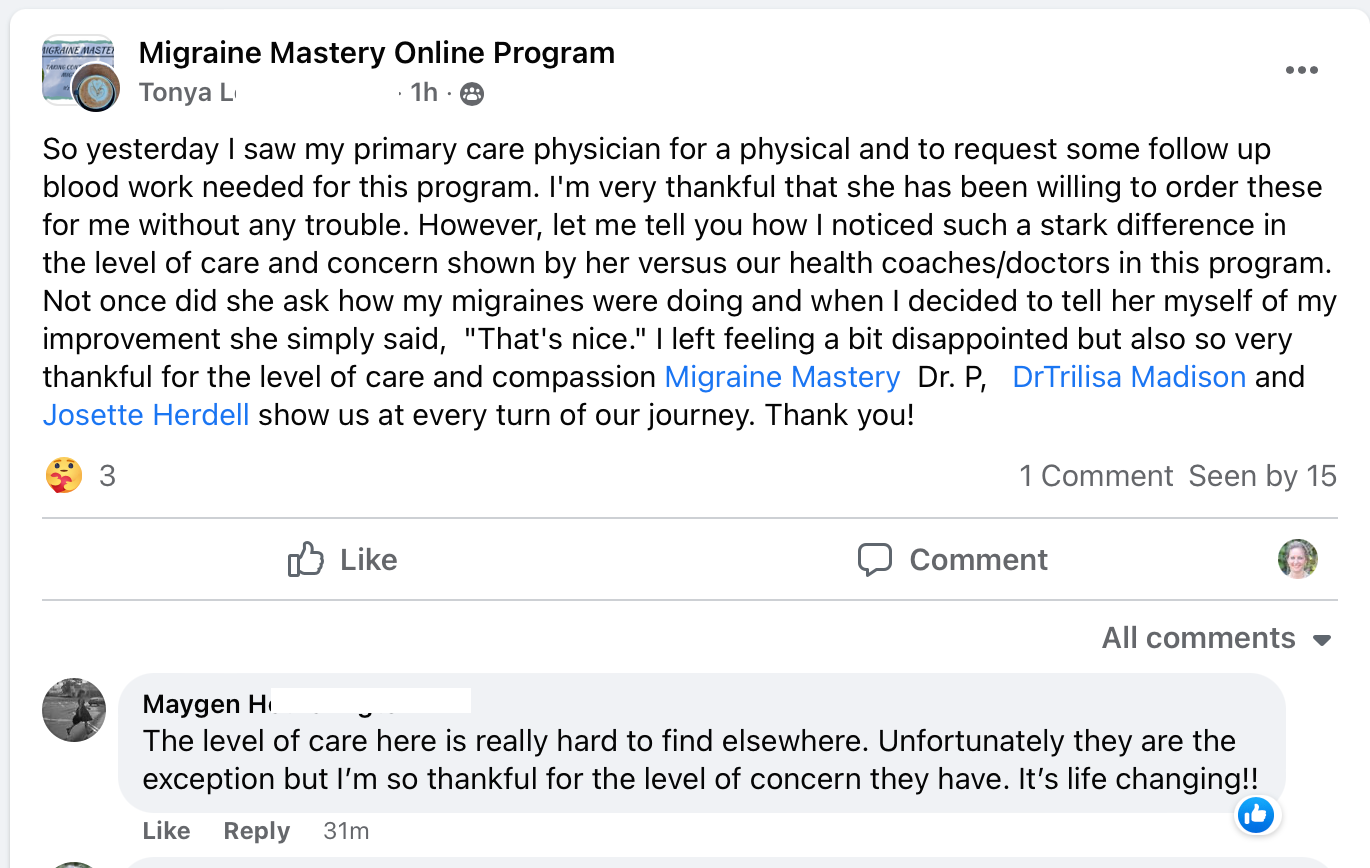Click the group members audience icon
The image size is (1370, 868).
point(472,93)
